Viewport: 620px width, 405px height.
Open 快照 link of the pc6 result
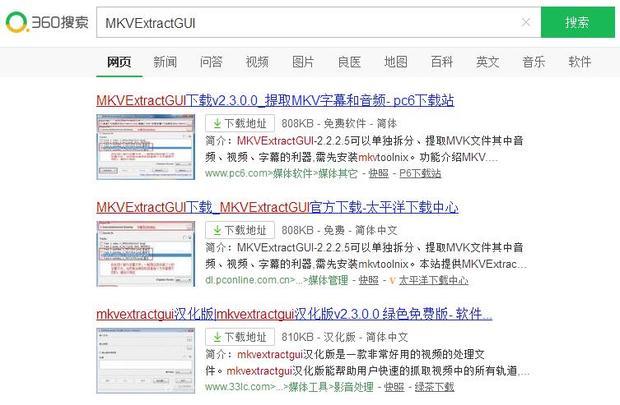click(378, 173)
